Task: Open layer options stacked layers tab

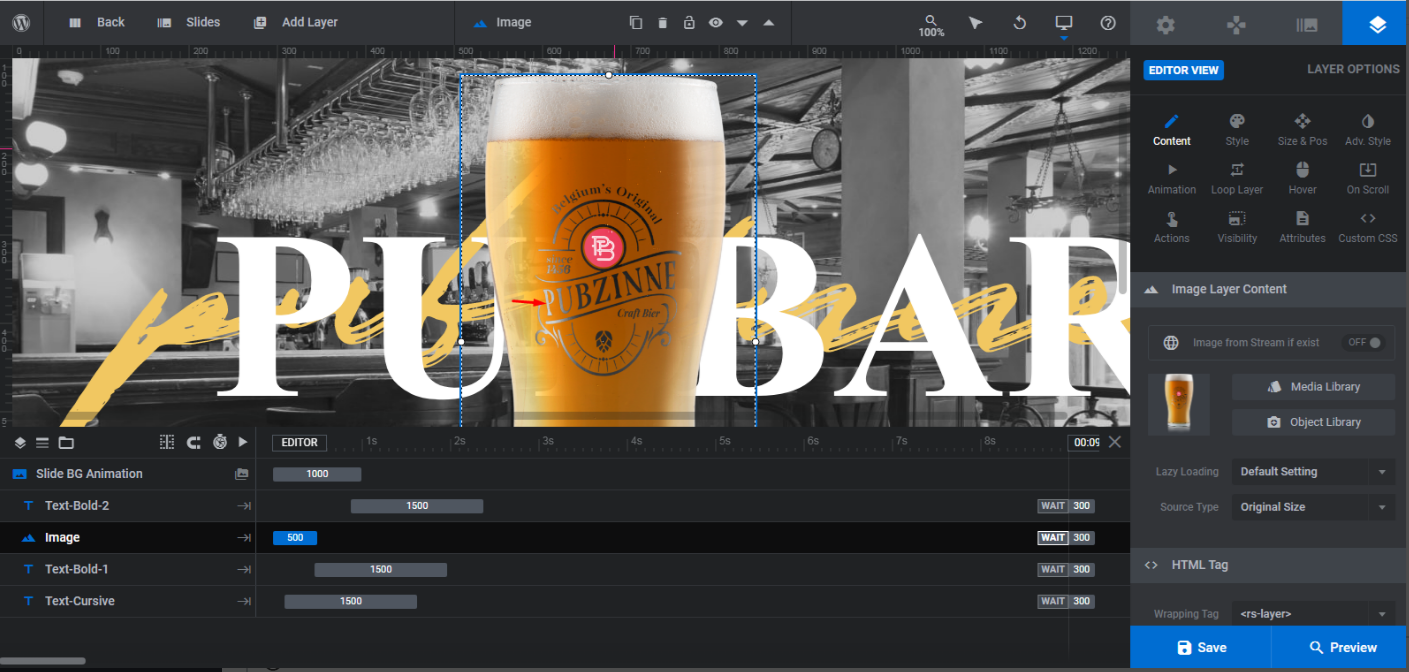Action: (1377, 25)
